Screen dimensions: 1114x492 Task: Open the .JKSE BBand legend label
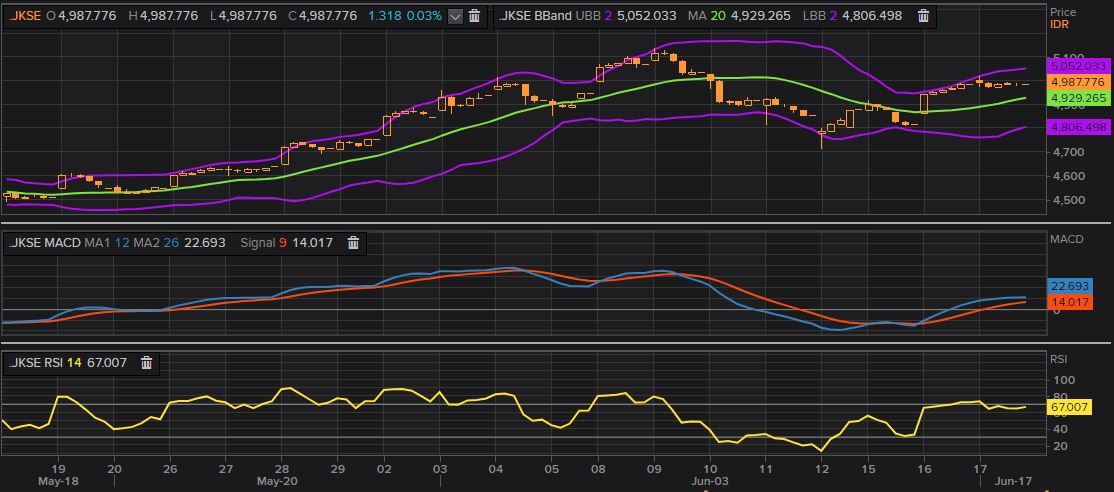tap(535, 16)
